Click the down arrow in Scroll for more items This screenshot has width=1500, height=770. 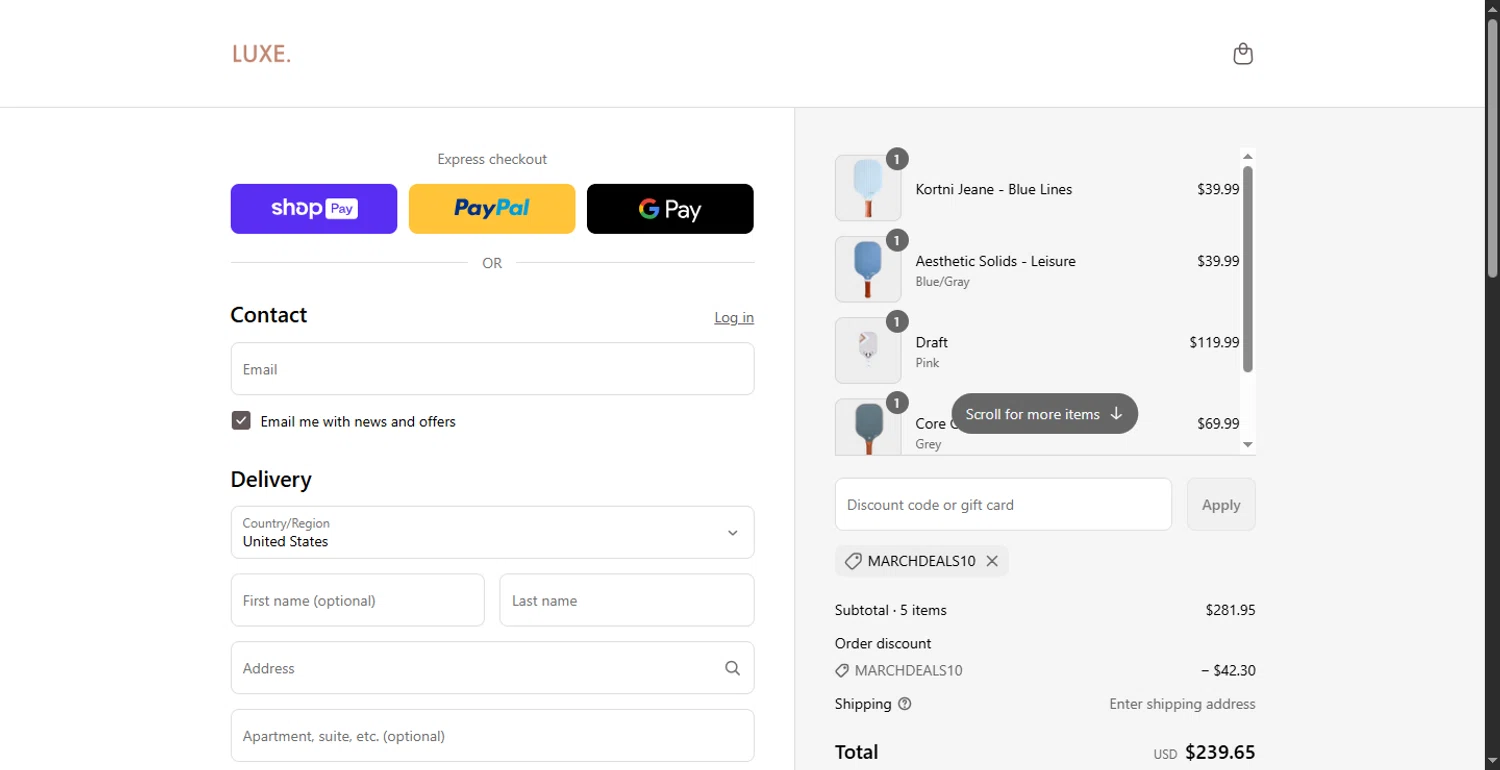[1117, 414]
